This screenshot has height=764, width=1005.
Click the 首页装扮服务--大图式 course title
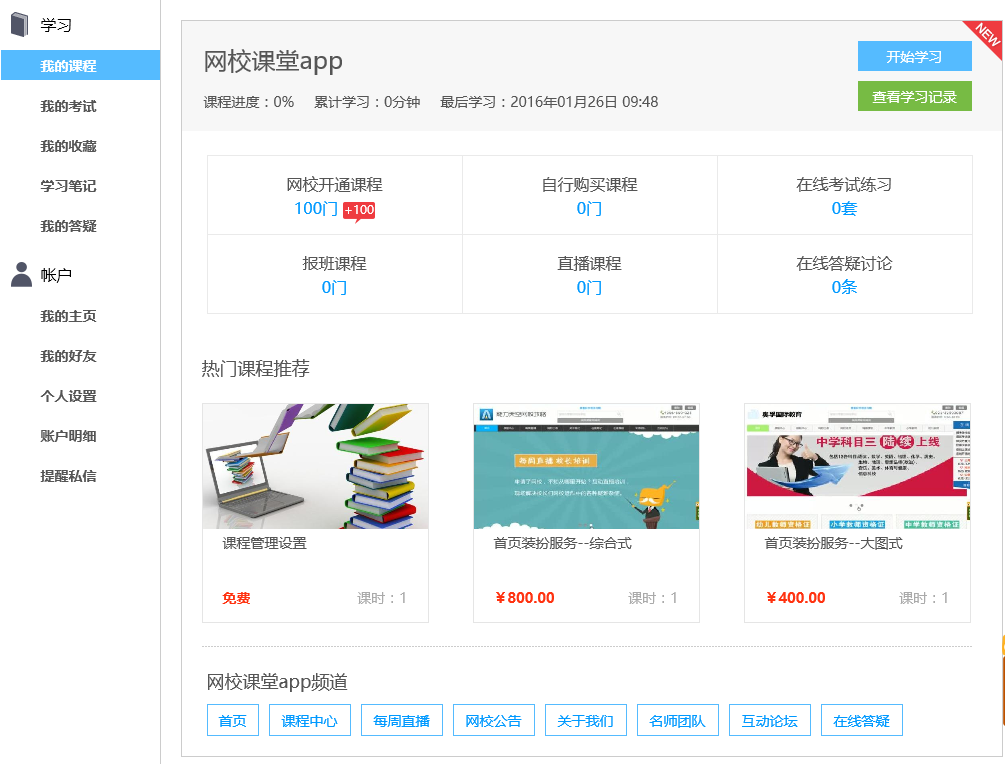pyautogui.click(x=833, y=543)
